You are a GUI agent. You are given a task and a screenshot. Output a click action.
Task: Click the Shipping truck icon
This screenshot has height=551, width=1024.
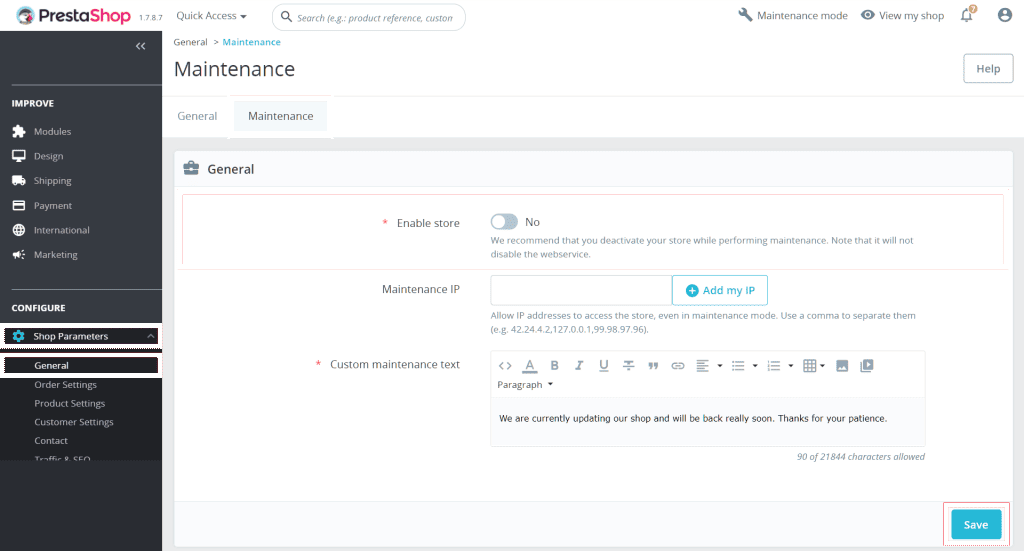tap(19, 181)
